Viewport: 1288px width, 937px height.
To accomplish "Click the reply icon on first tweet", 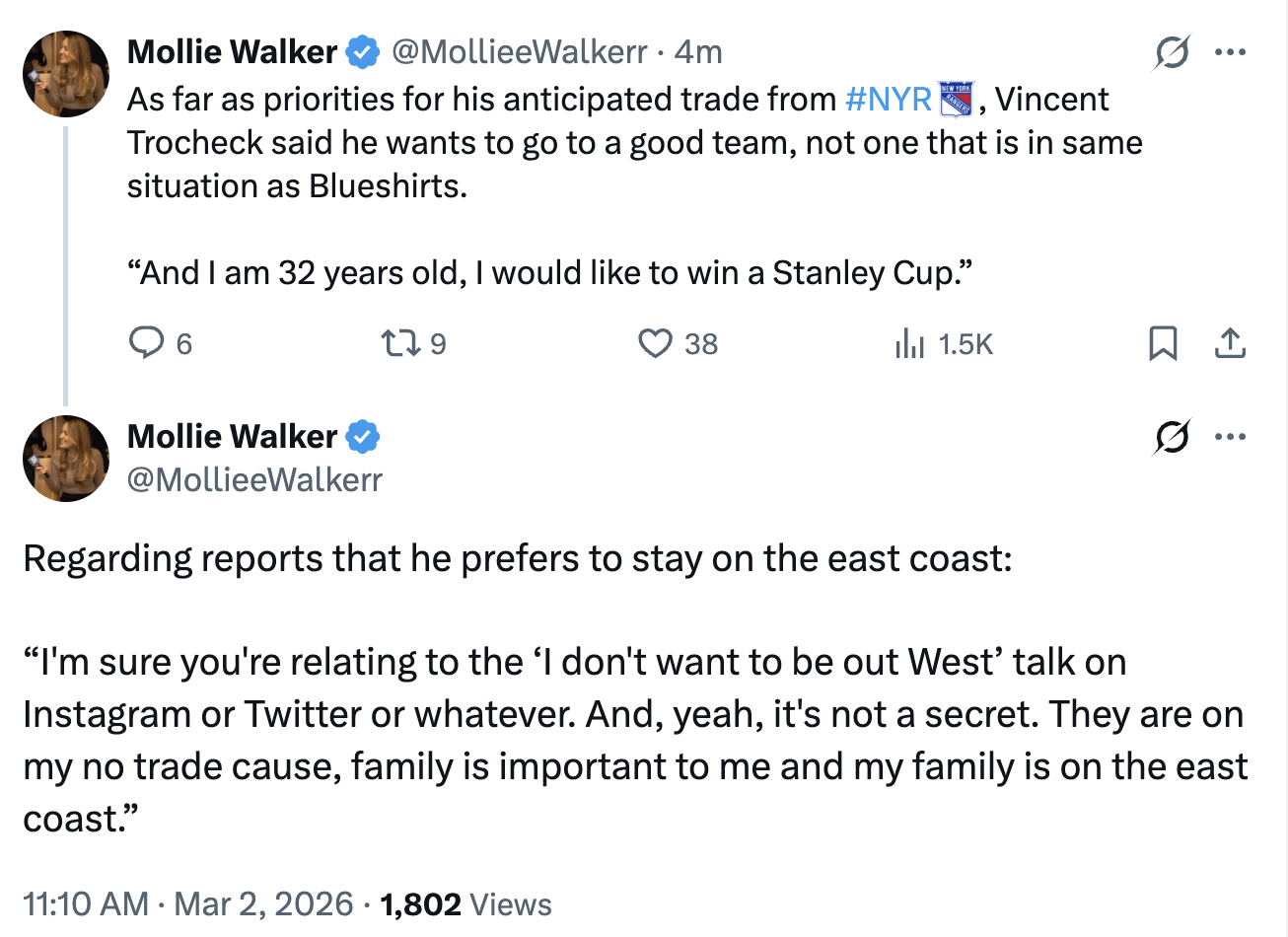I will pyautogui.click(x=147, y=343).
